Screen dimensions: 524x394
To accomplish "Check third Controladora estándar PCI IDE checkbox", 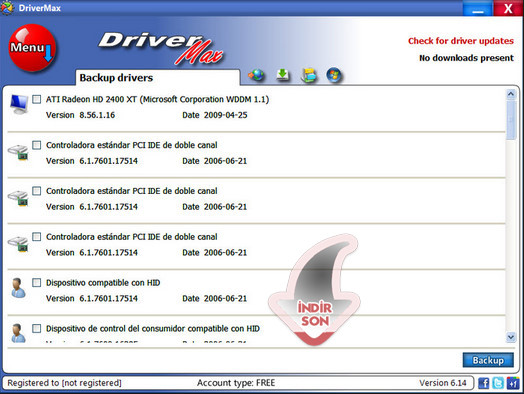I will 37,237.
